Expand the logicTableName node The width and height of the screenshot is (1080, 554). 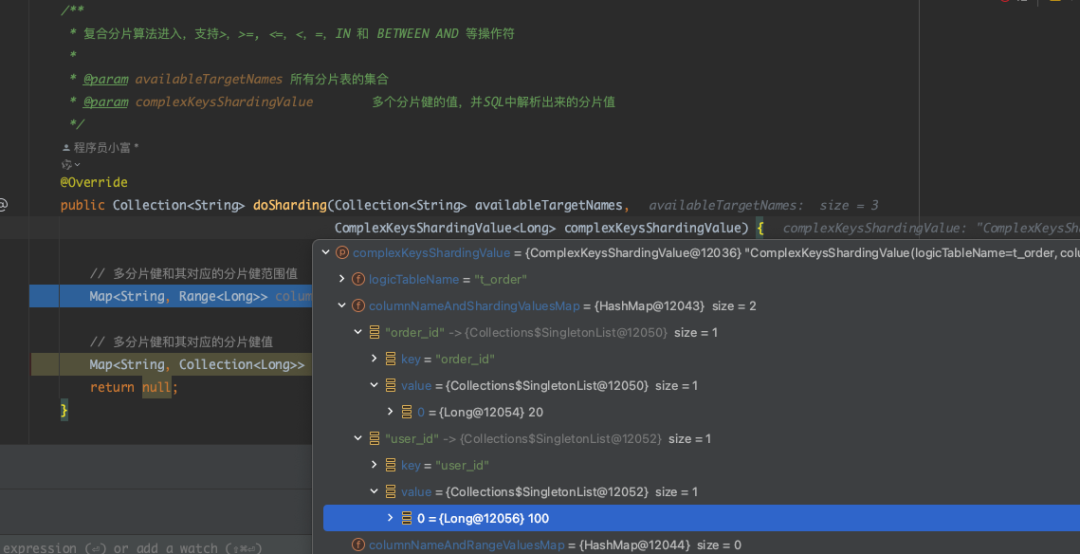point(341,279)
